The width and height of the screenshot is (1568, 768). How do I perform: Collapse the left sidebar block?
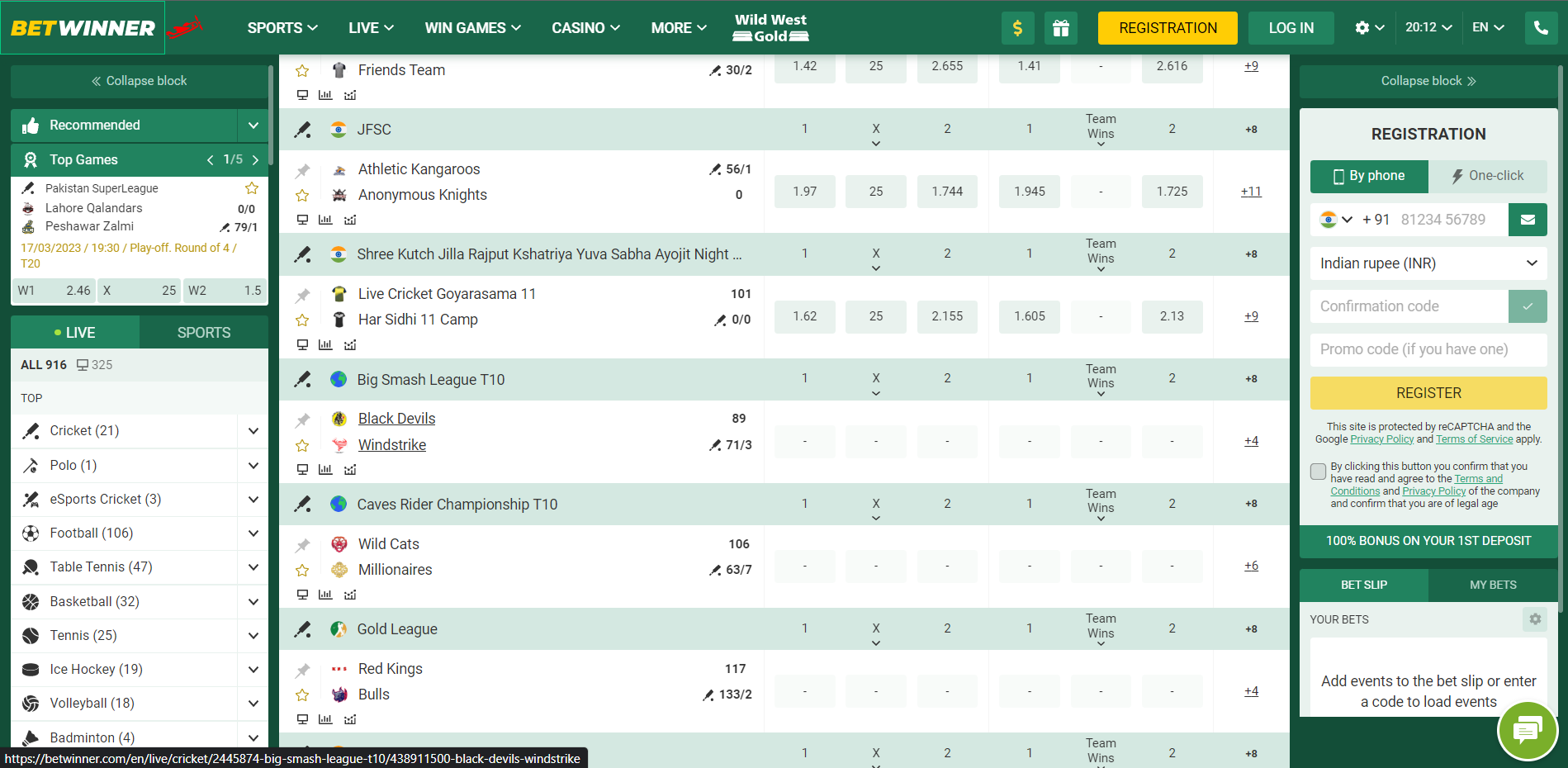tap(140, 81)
